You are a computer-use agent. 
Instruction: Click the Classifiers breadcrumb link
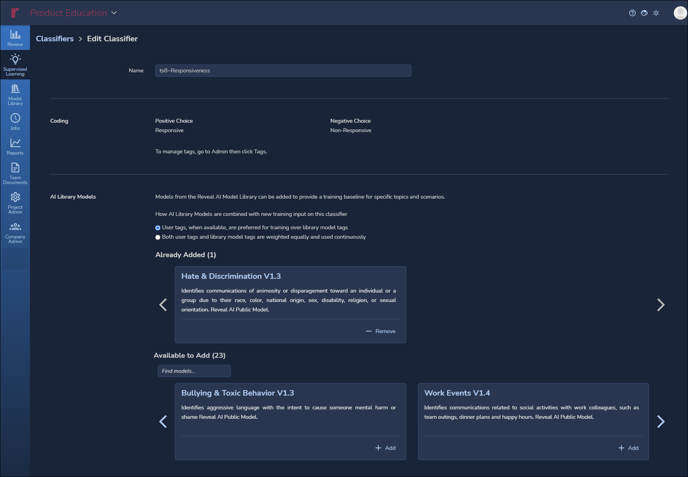pos(55,39)
